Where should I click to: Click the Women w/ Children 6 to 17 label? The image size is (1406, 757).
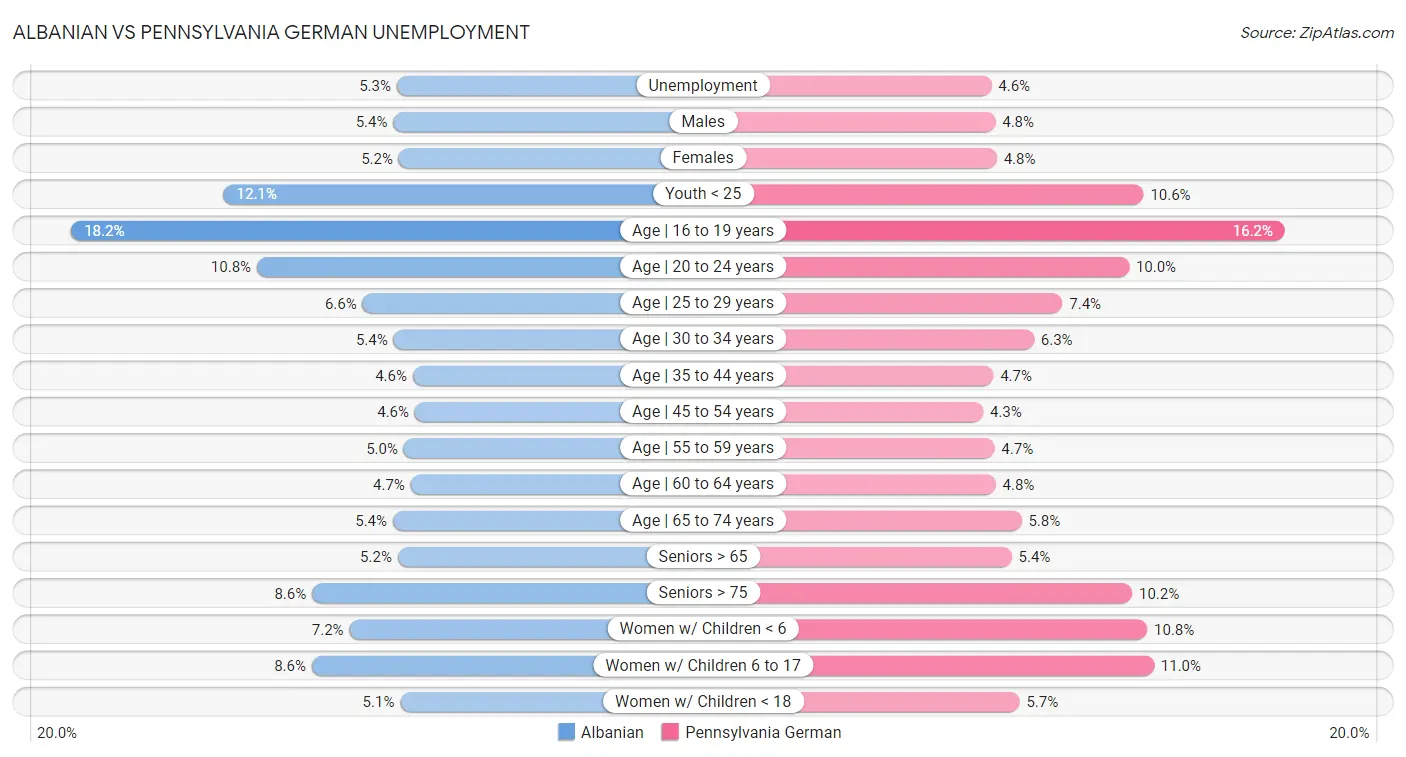703,666
